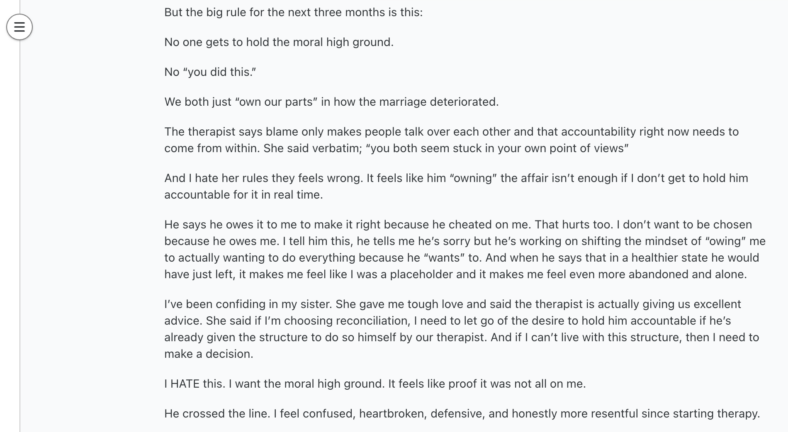The height and width of the screenshot is (432, 788).
Task: Click the "own our parts" sentence
Action: [331, 102]
